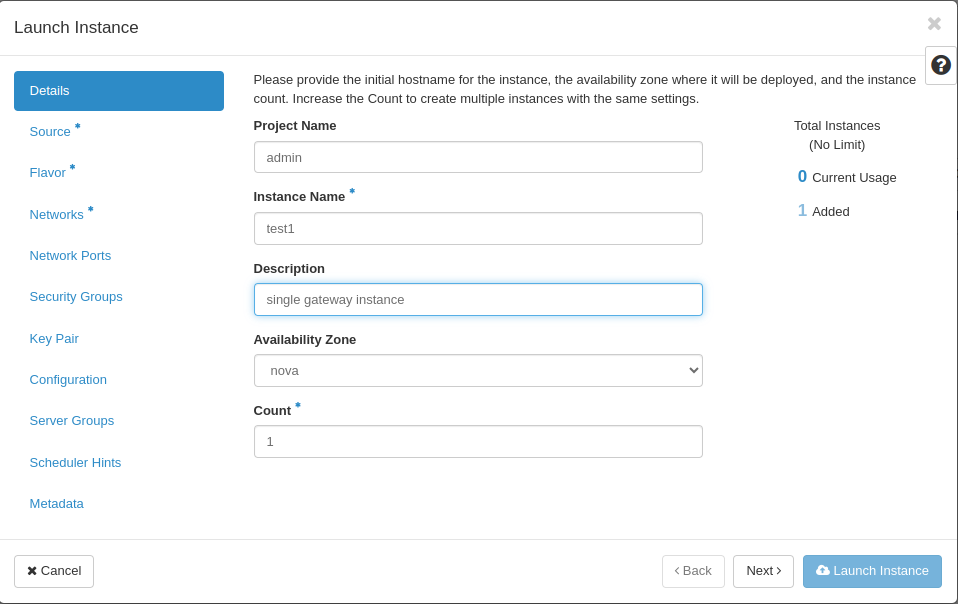Click the back chevron on the Back button
The height and width of the screenshot is (604, 958).
pyautogui.click(x=679, y=571)
